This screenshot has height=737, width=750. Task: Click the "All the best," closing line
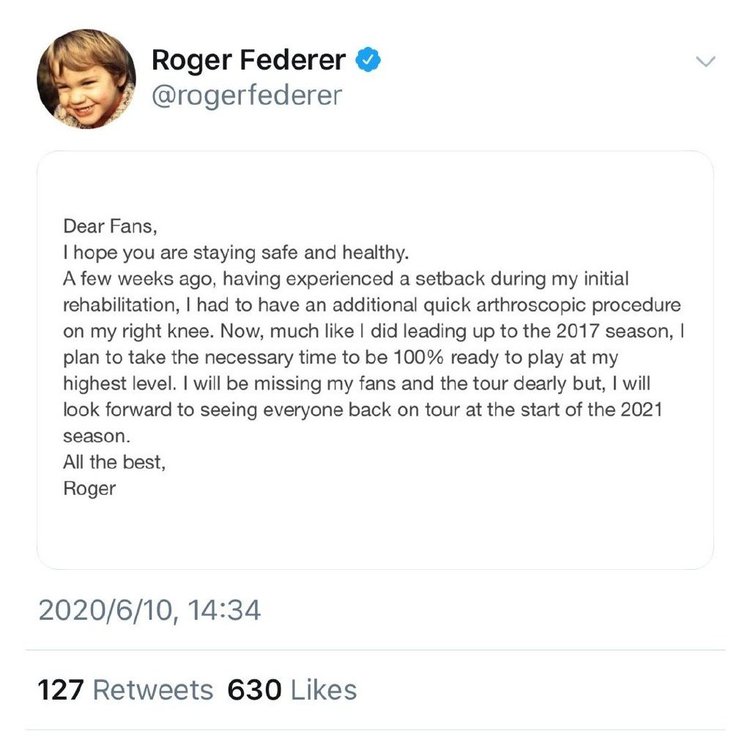115,463
